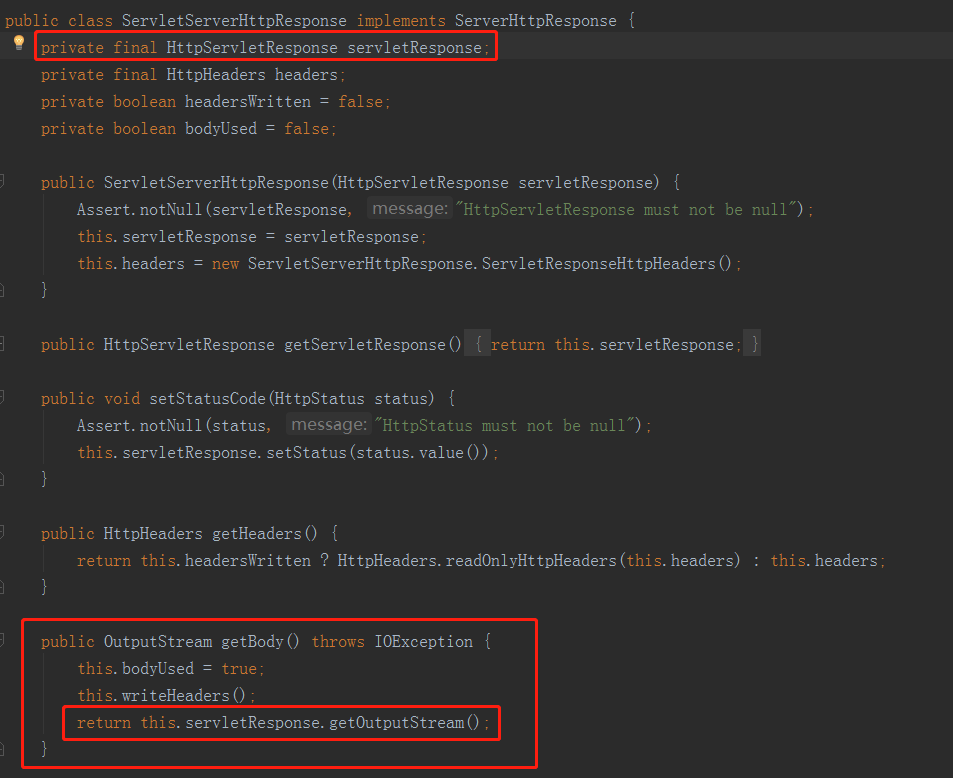Collapse the setStatusCode method fold marker
The height and width of the screenshot is (778, 953).
pyautogui.click(x=2, y=398)
